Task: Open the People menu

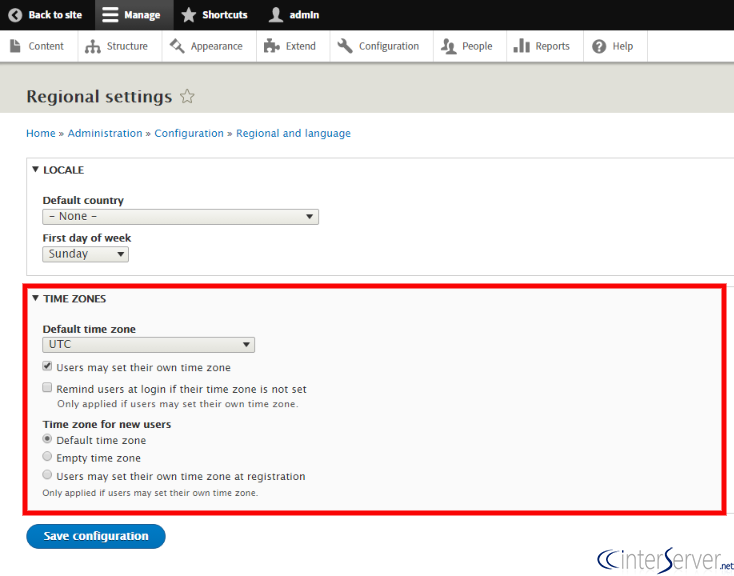Action: pos(470,46)
